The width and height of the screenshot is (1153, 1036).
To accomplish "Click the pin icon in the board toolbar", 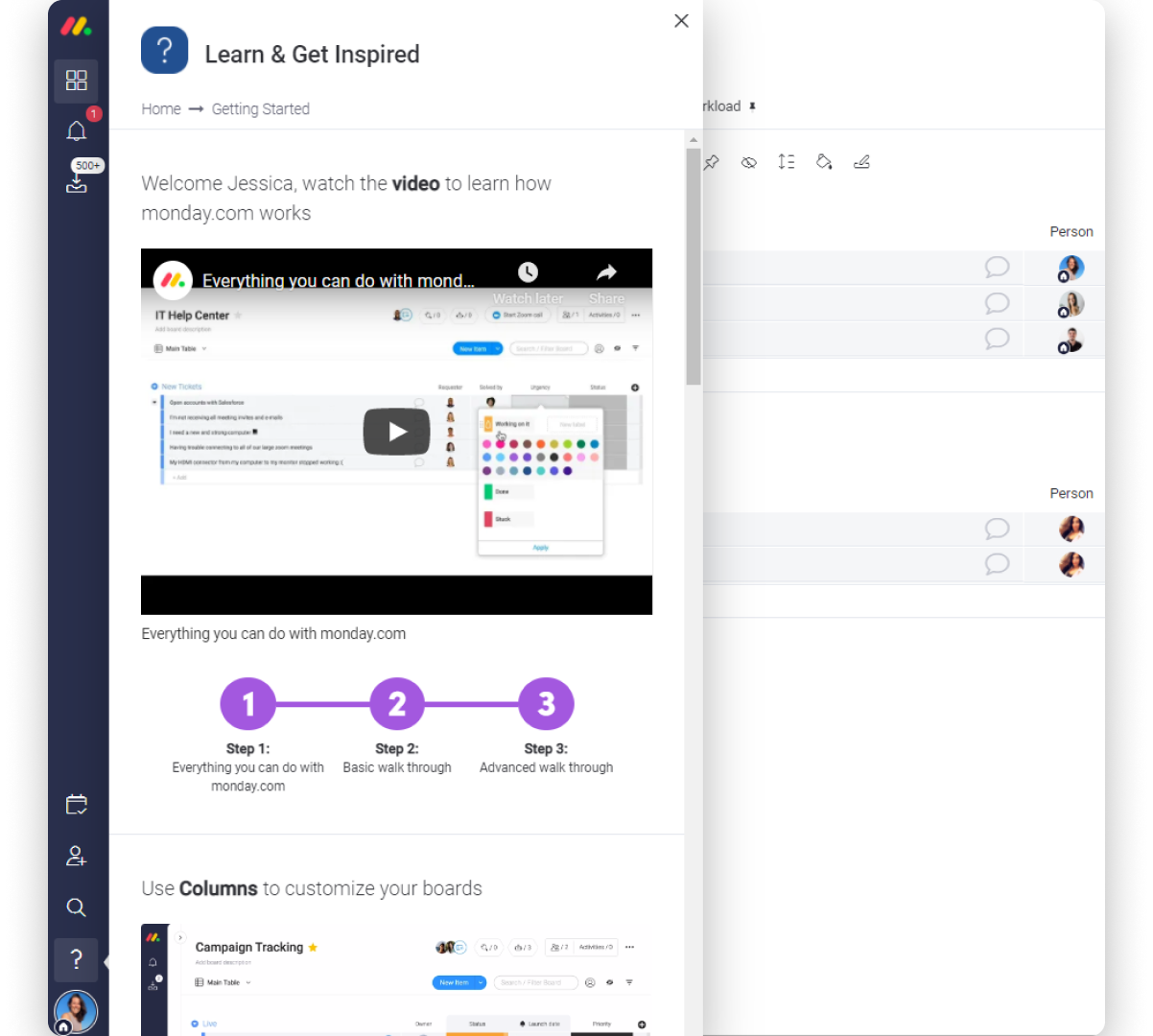I will [712, 162].
